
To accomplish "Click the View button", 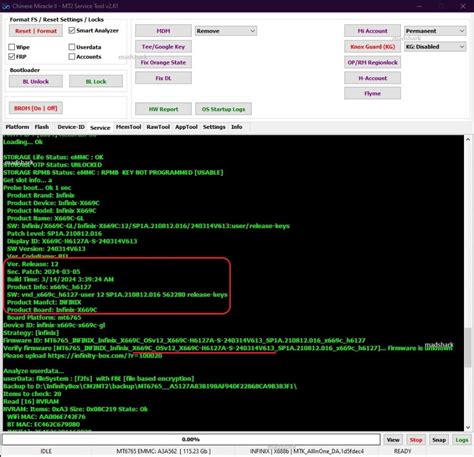I will [x=393, y=440].
